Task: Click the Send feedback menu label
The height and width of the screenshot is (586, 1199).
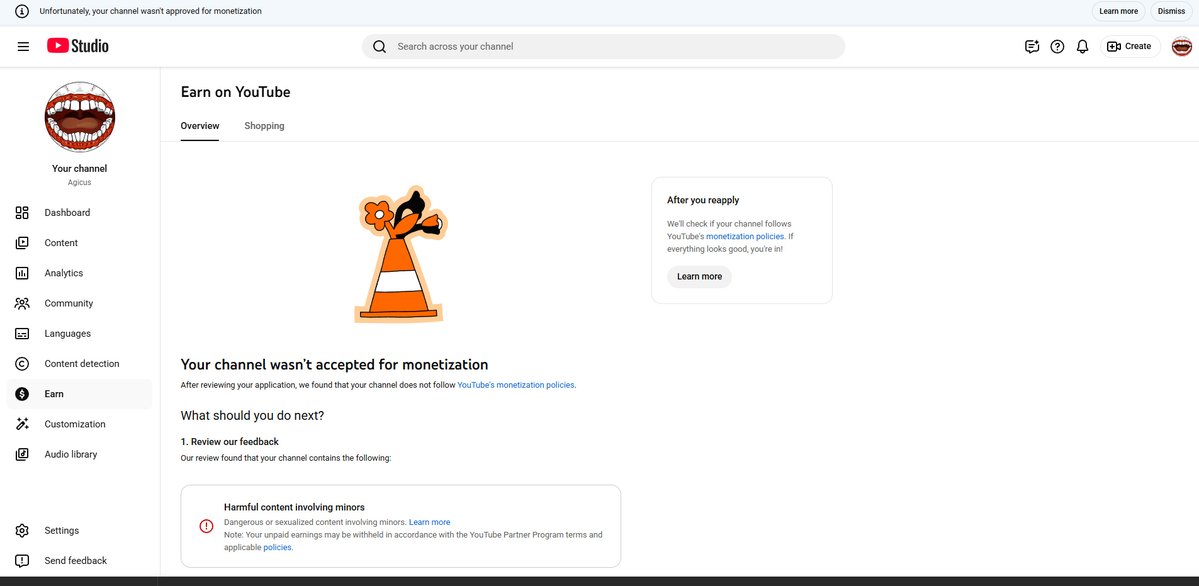Action: click(x=76, y=561)
